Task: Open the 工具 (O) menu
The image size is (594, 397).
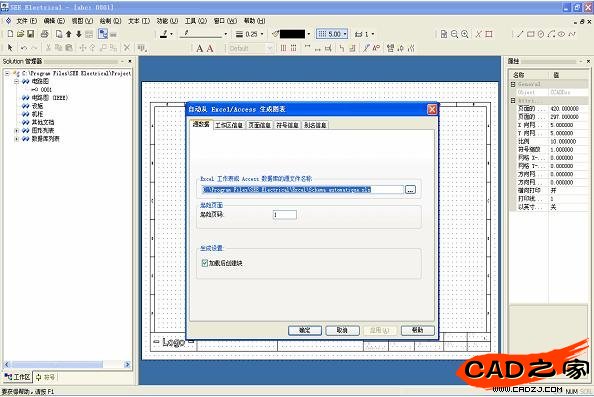Action: [196, 21]
